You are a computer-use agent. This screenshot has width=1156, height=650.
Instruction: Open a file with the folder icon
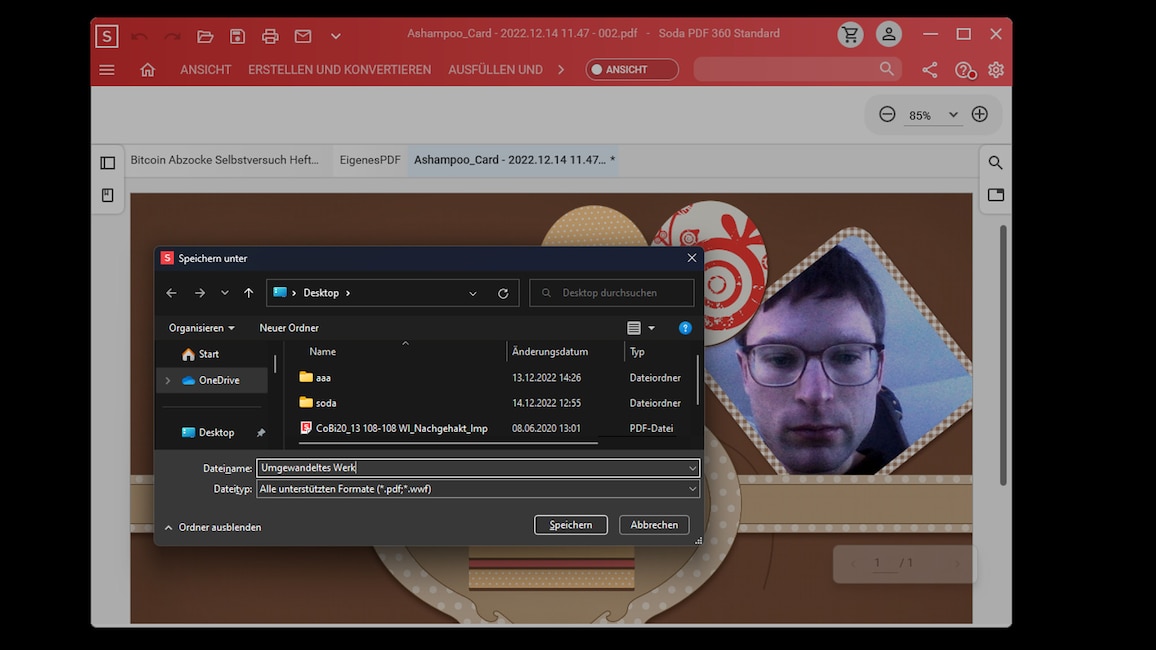(205, 36)
